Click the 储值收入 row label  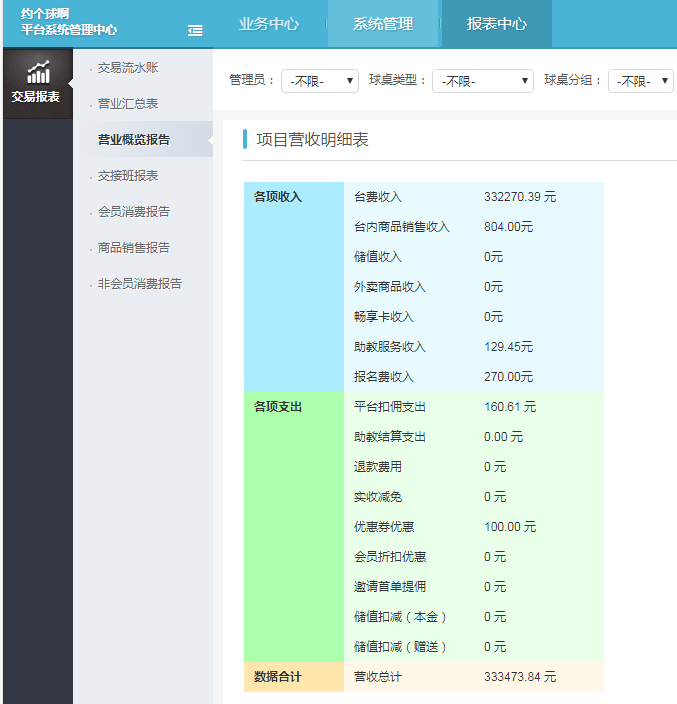pos(378,257)
